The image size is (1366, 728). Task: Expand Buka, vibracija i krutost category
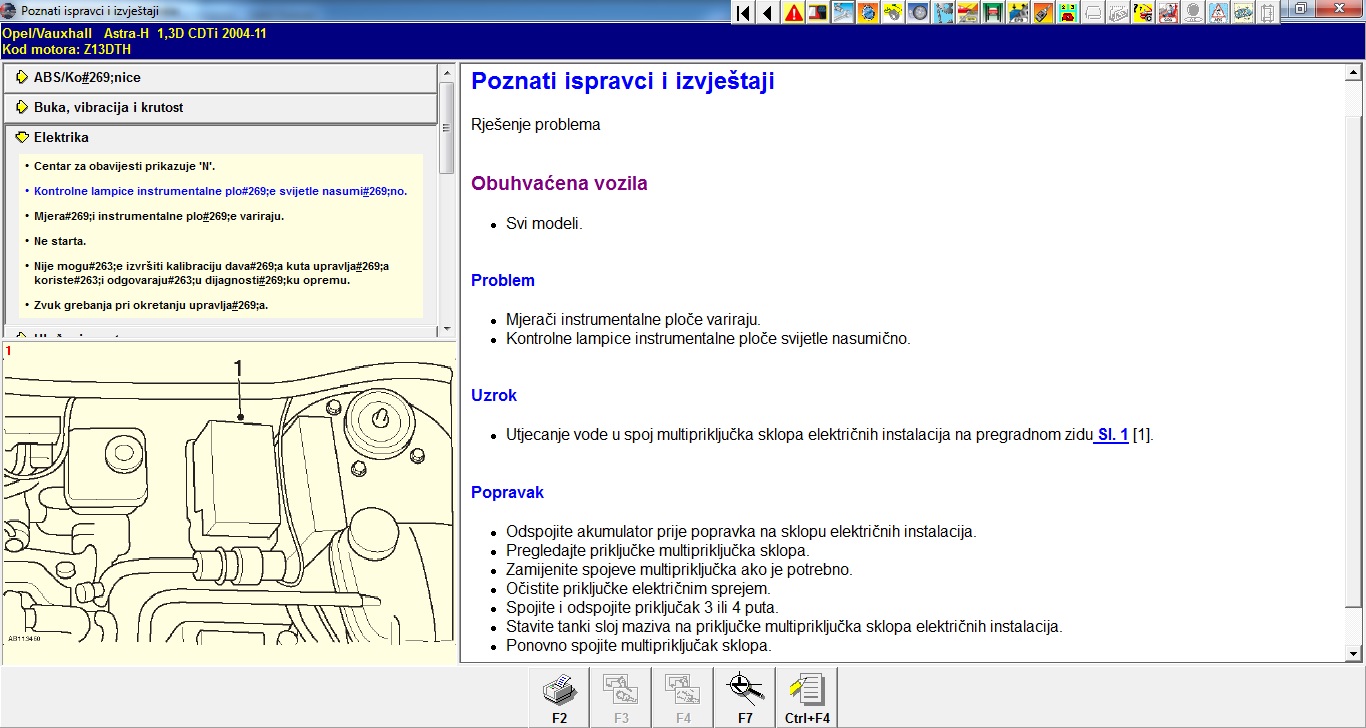tap(221, 108)
